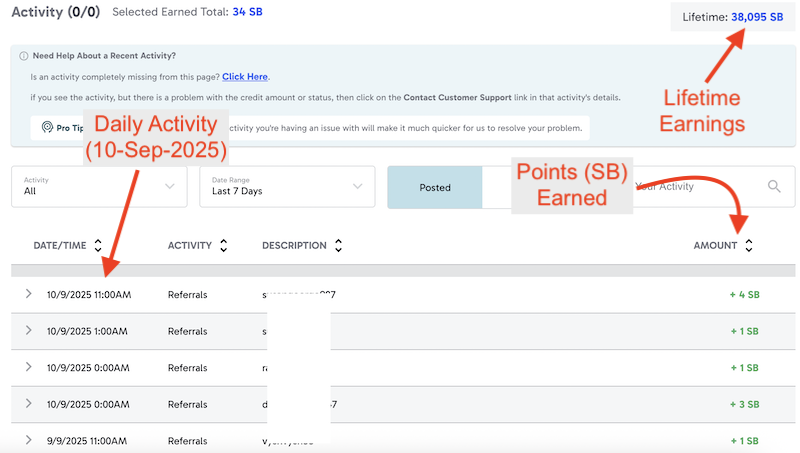Click the 10/9/2025 1:00AM date cell

point(87,332)
